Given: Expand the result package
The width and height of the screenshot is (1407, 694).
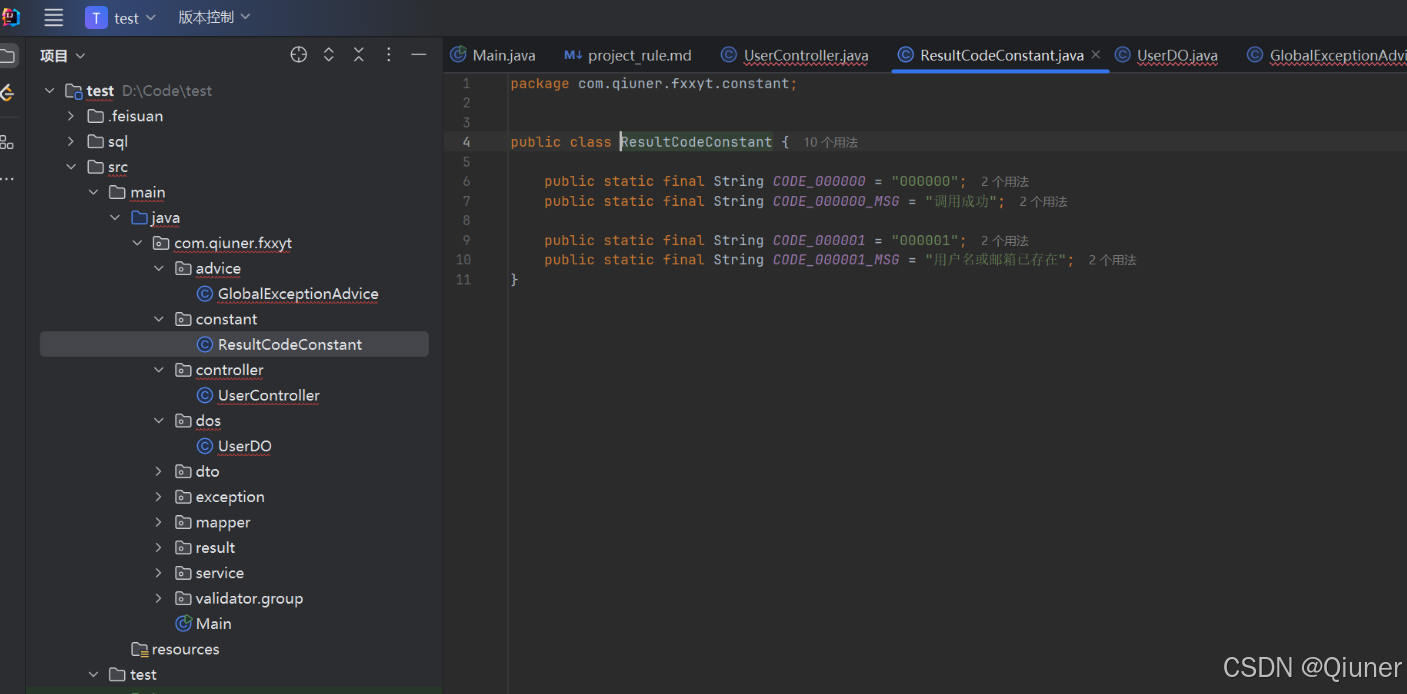Looking at the screenshot, I should click(159, 548).
